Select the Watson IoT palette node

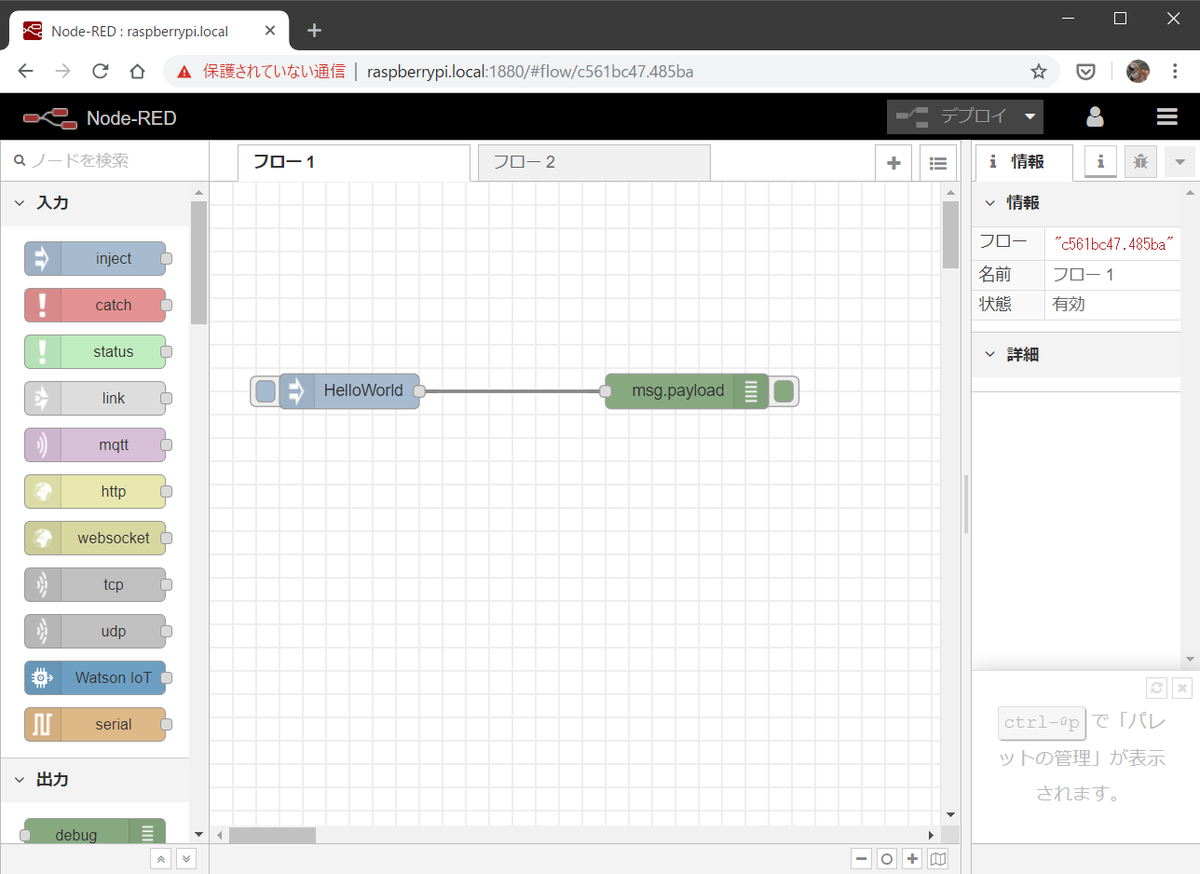95,677
